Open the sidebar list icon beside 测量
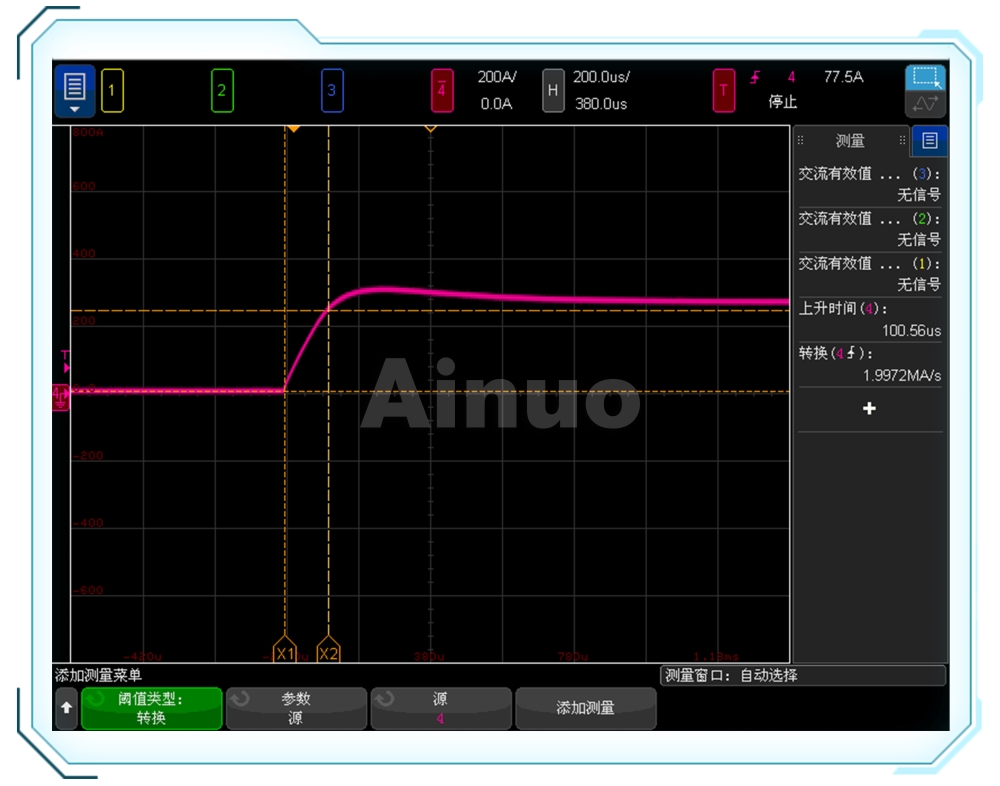This screenshot has height=786, width=1000. [x=930, y=141]
